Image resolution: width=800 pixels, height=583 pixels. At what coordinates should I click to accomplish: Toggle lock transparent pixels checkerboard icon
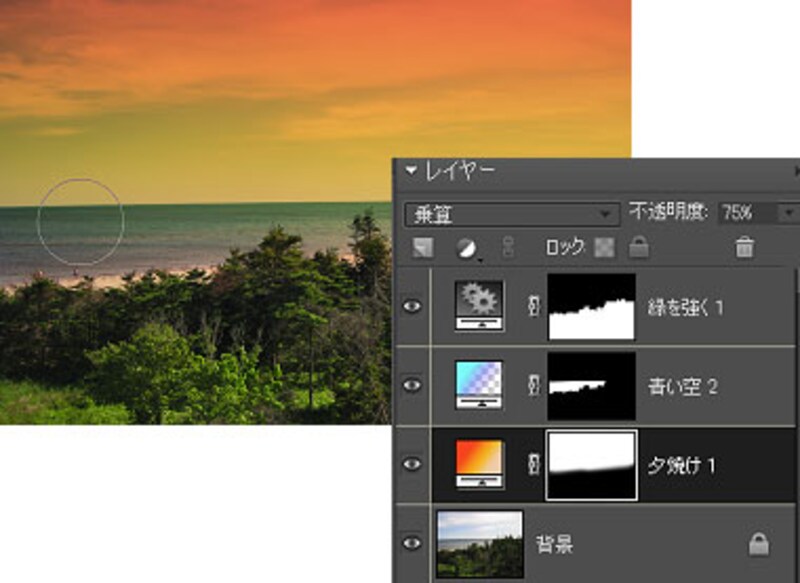[605, 248]
